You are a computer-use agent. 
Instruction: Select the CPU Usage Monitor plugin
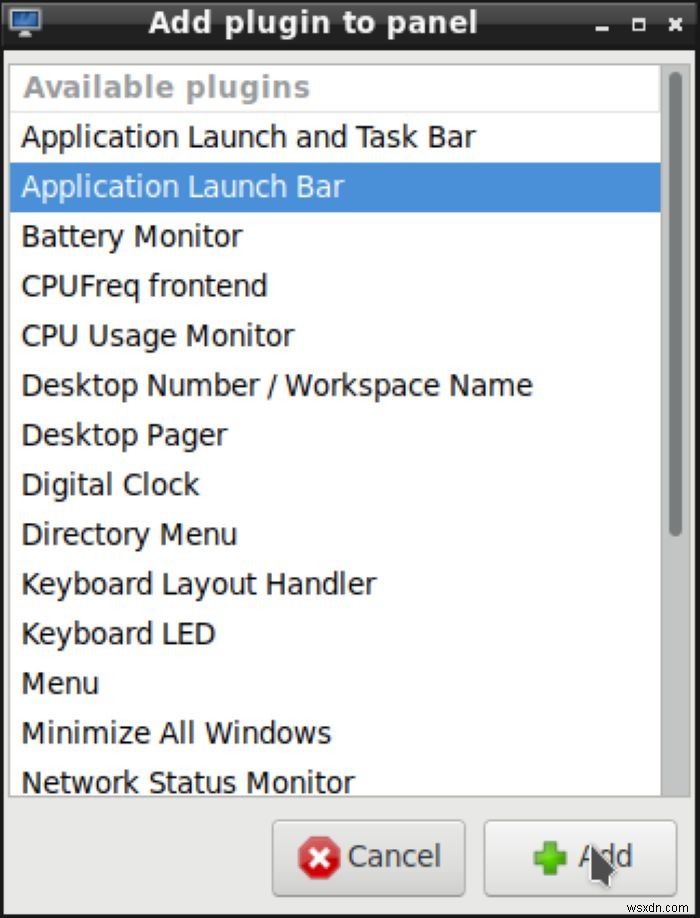(157, 335)
